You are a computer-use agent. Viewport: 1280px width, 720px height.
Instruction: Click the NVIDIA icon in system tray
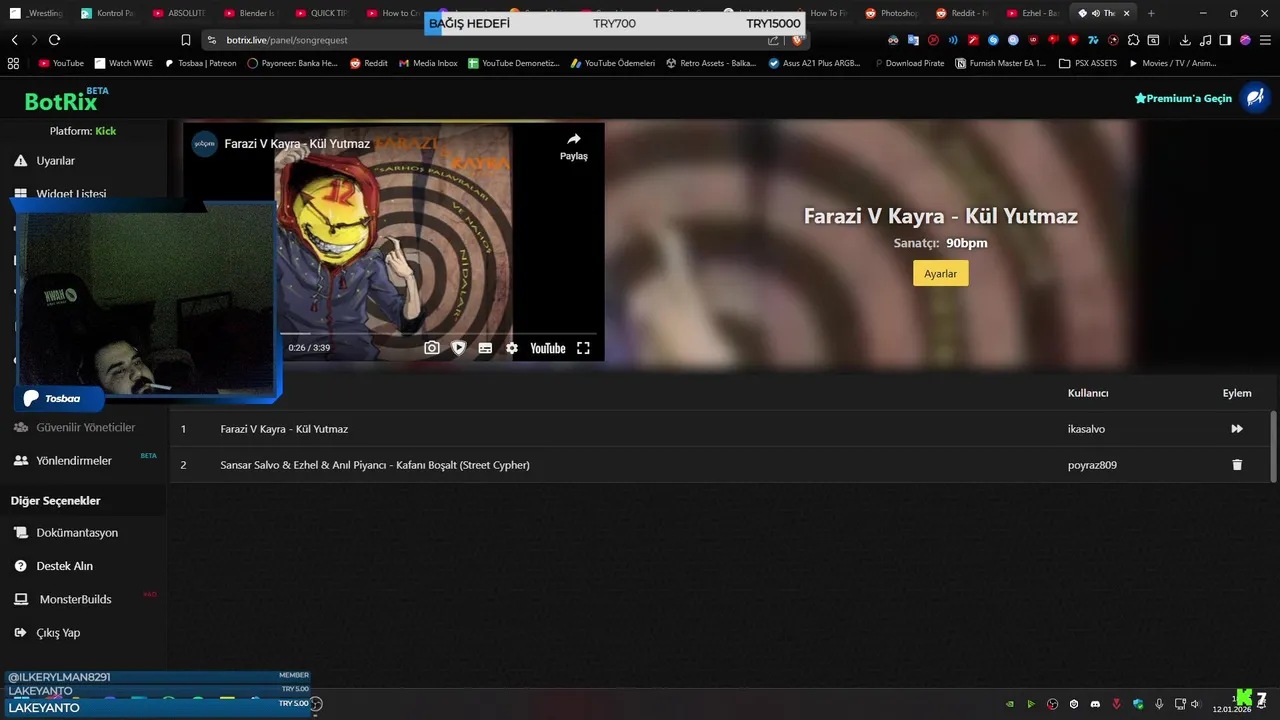[x=1010, y=704]
